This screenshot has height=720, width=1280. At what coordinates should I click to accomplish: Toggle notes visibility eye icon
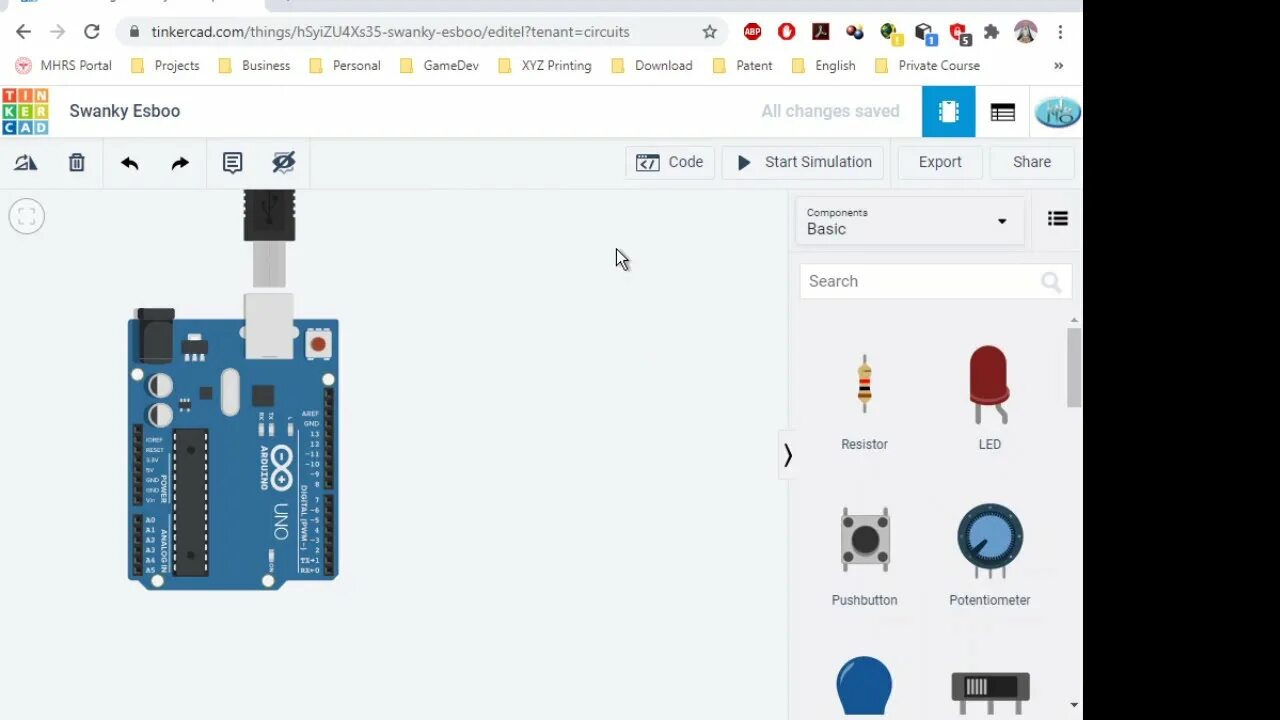(284, 162)
